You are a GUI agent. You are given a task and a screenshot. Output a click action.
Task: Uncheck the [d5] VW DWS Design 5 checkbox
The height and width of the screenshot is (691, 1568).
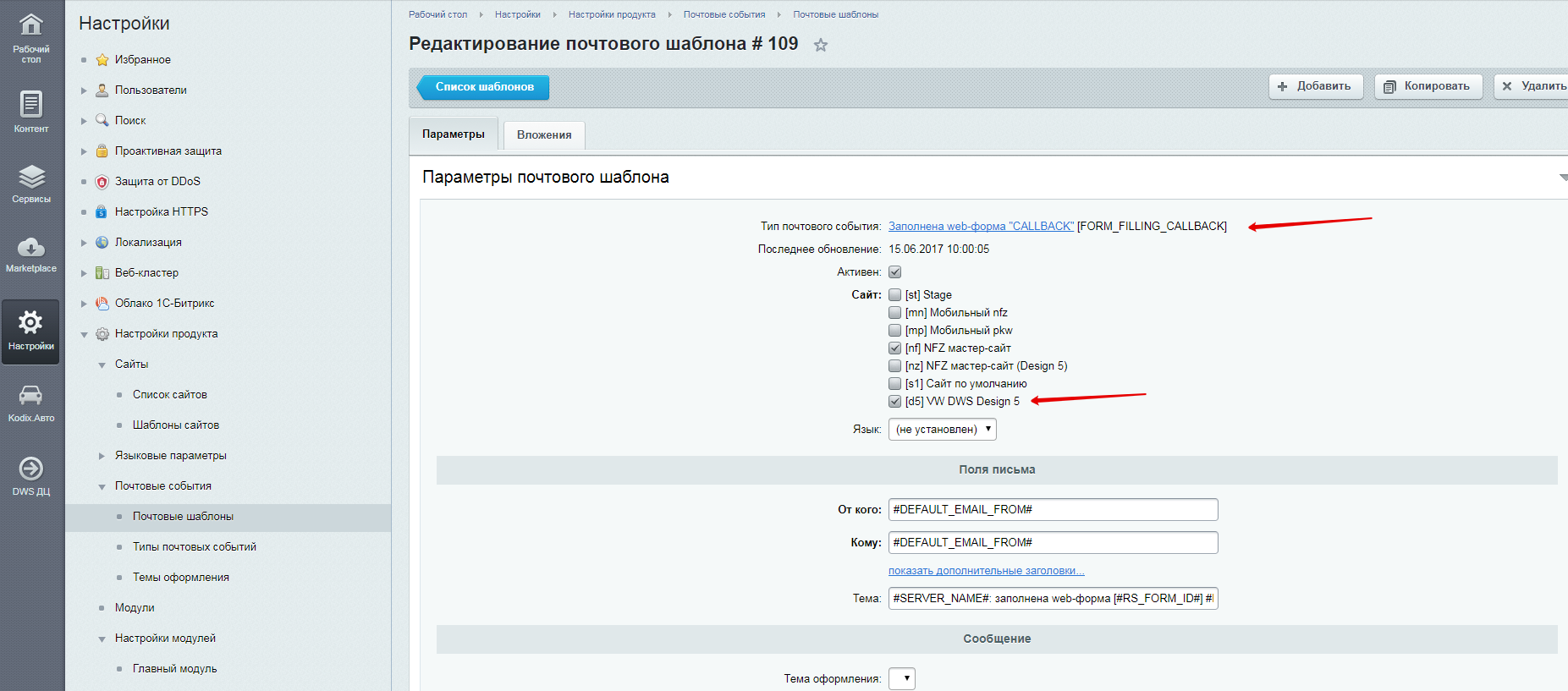894,402
